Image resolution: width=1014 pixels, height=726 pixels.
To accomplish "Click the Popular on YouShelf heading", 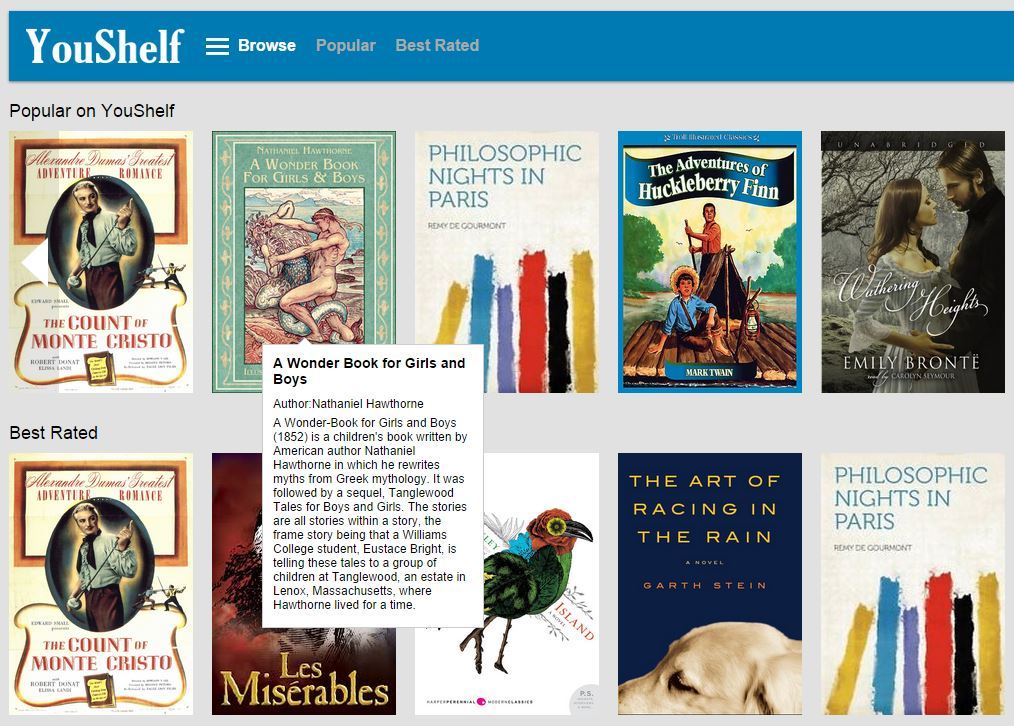I will click(x=92, y=111).
